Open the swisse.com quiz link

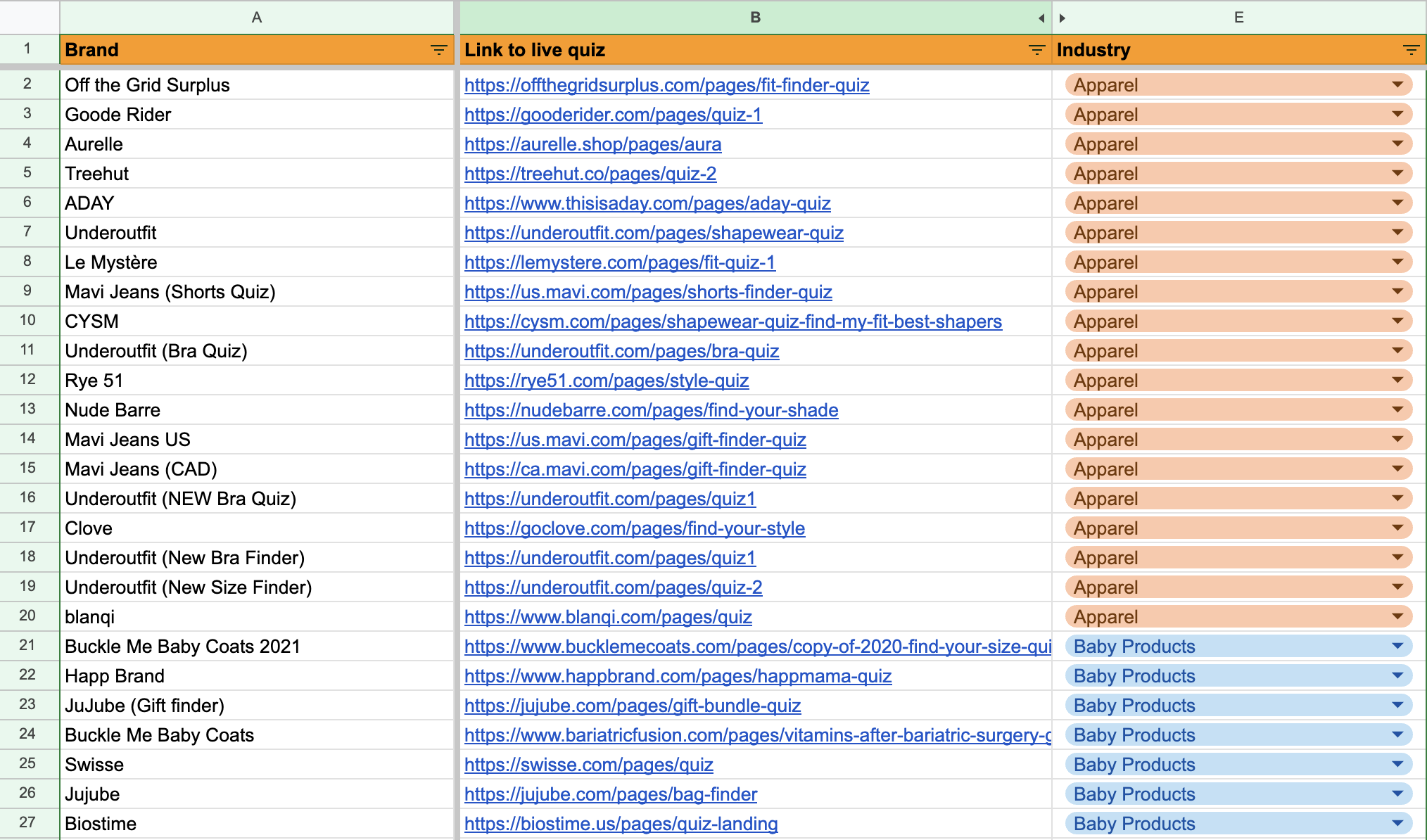click(x=588, y=765)
